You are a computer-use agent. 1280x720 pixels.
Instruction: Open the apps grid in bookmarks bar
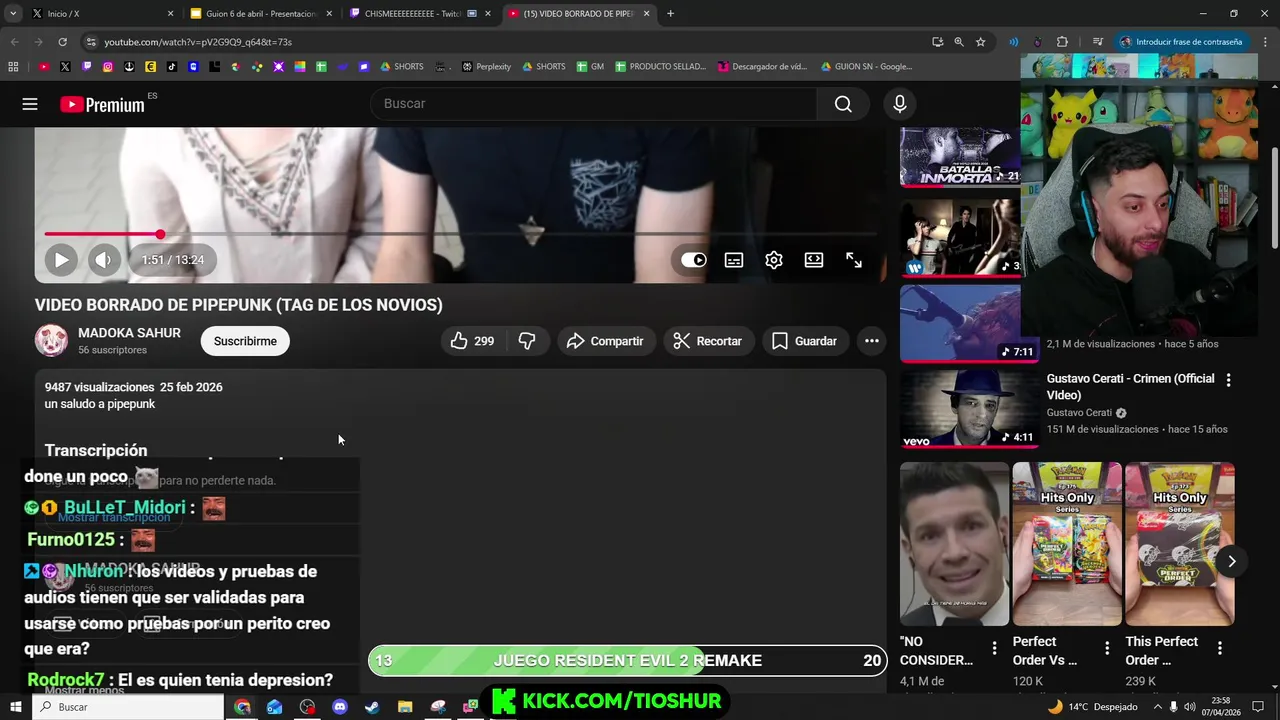[x=13, y=67]
